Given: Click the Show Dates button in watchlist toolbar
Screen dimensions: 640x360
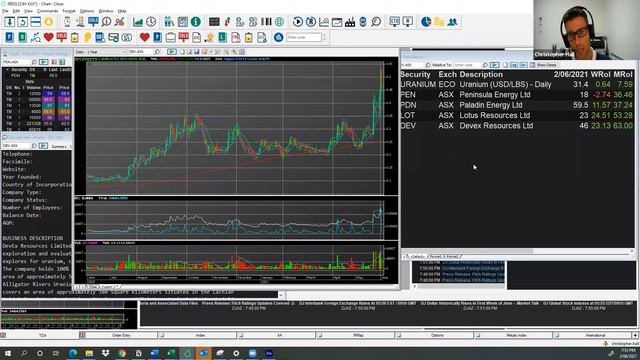Looking at the screenshot, I should coord(547,65).
